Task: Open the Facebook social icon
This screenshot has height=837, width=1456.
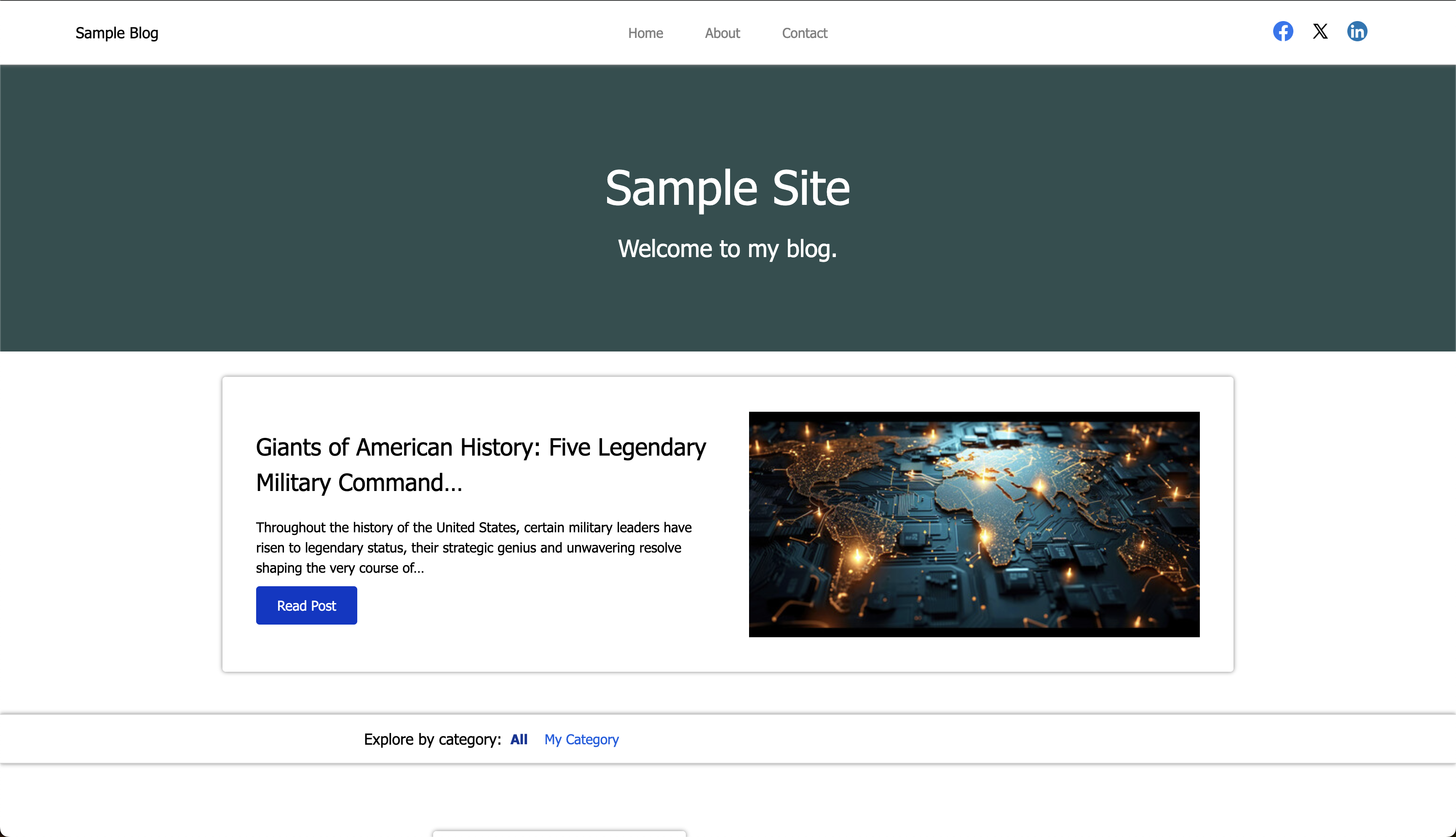Action: pyautogui.click(x=1282, y=32)
